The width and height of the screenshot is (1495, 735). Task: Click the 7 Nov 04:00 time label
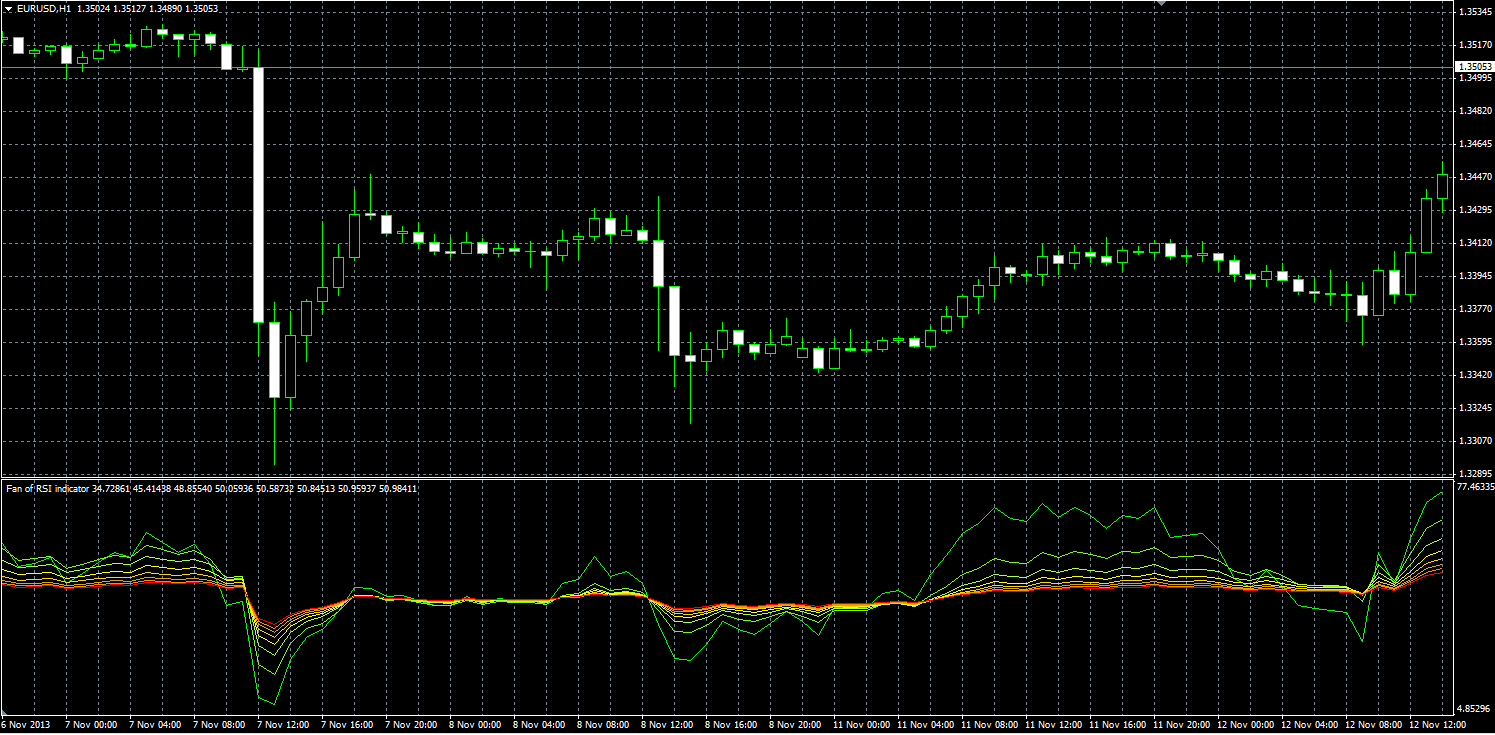pyautogui.click(x=156, y=725)
